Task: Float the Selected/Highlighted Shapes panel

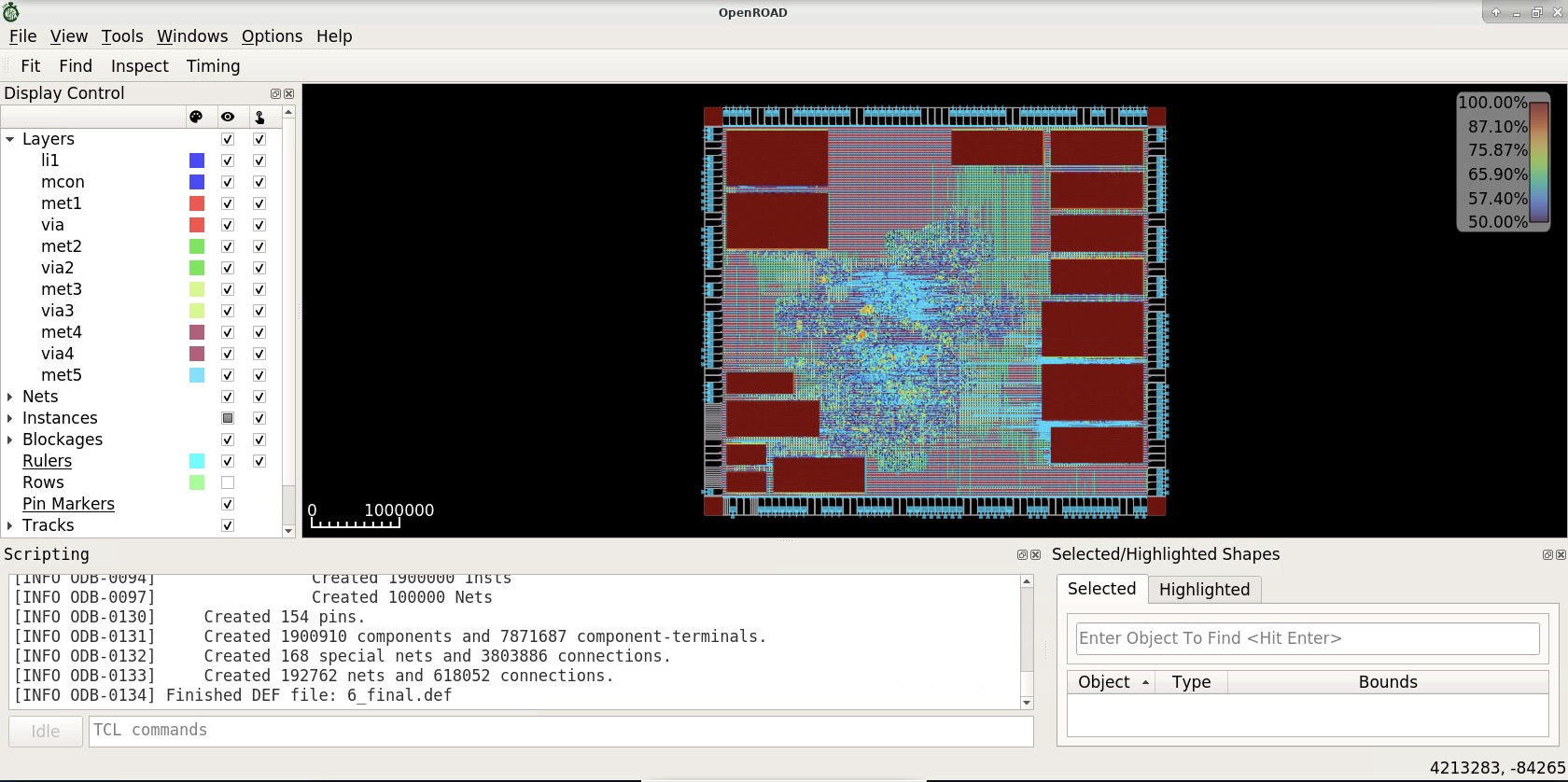Action: 1547,554
